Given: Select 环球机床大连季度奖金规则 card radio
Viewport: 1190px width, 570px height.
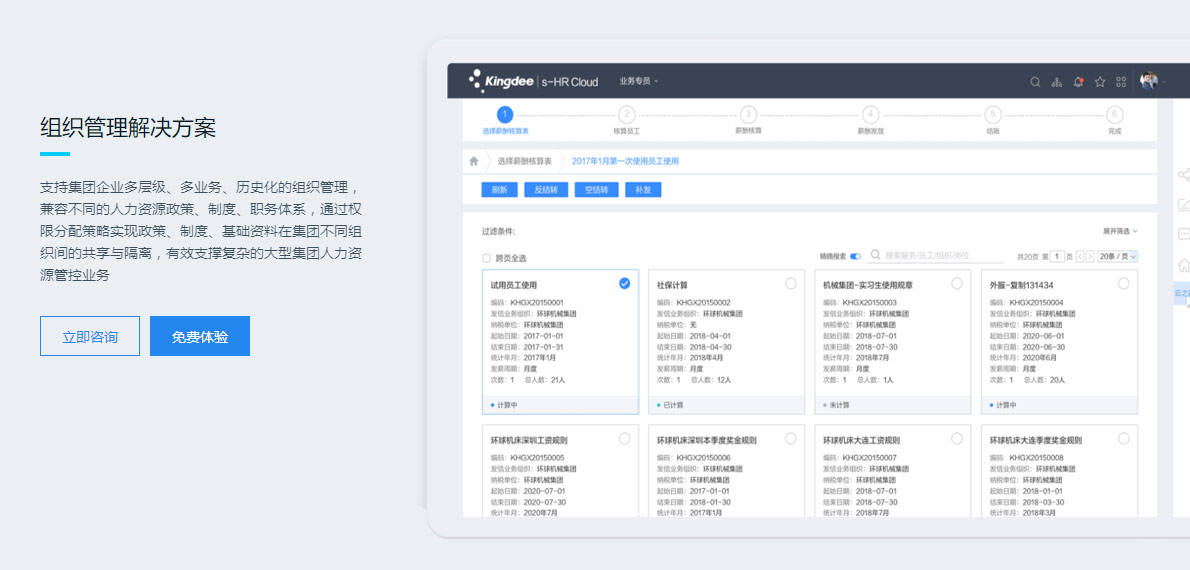Looking at the screenshot, I should tap(1123, 438).
